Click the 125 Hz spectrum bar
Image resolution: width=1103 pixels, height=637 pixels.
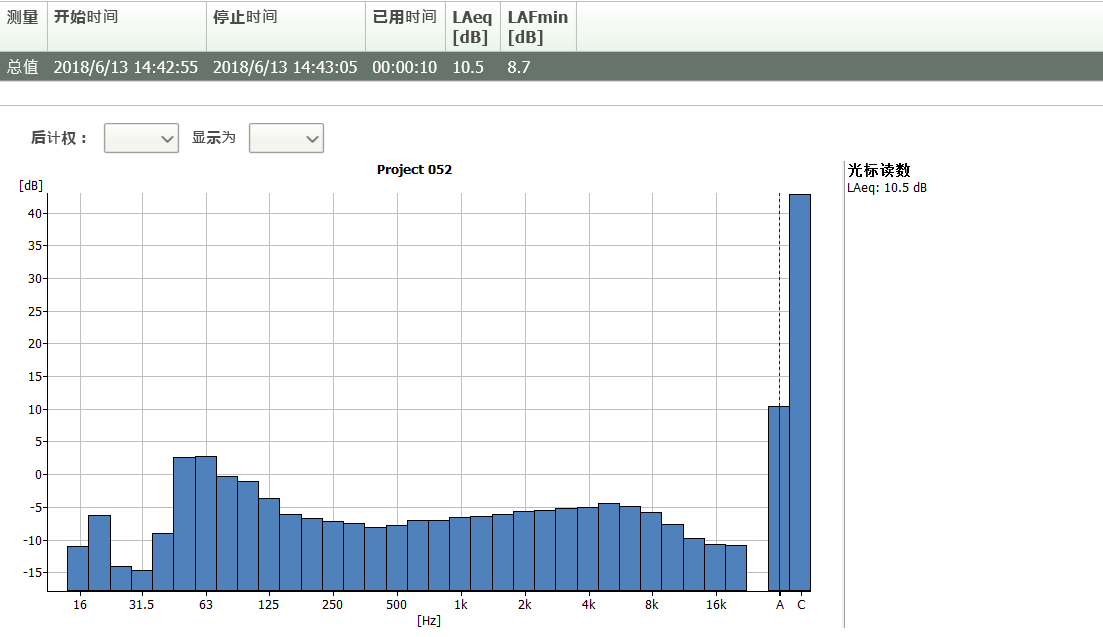coord(269,545)
